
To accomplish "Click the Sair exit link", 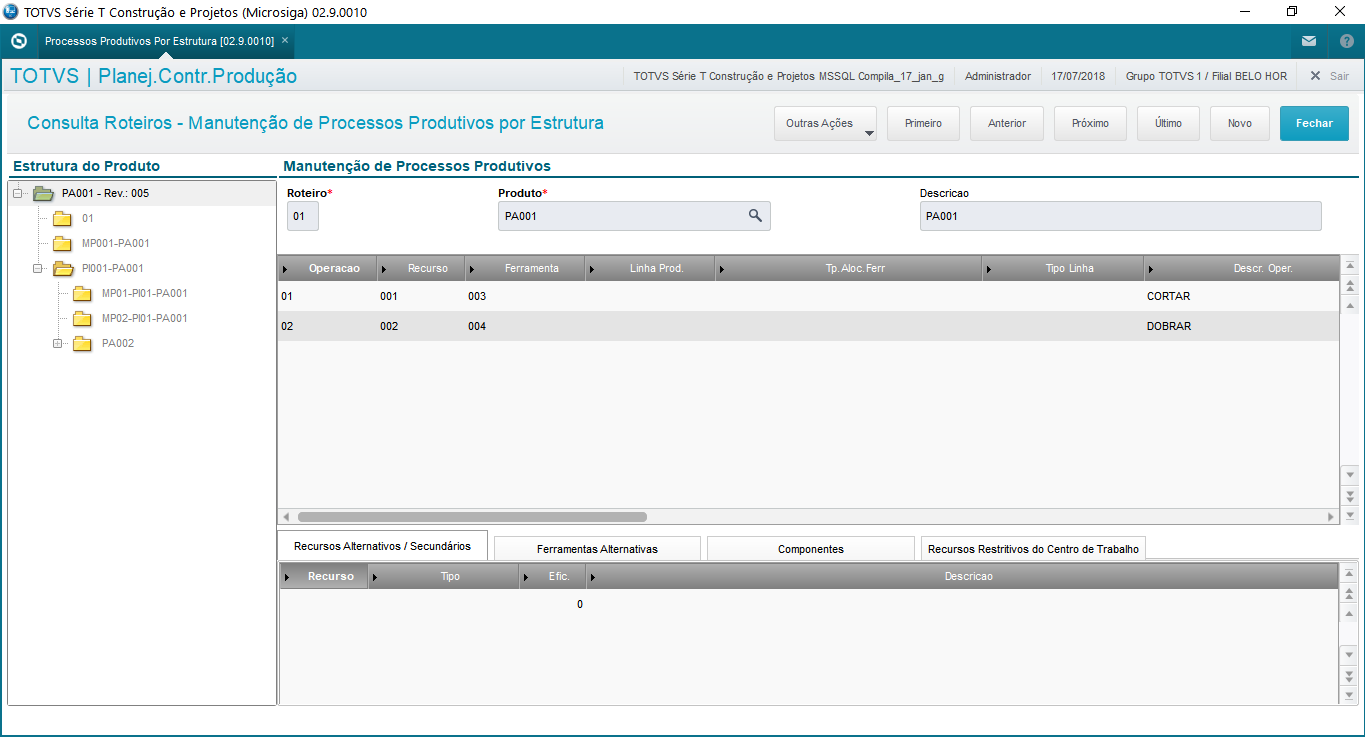I will point(1329,76).
